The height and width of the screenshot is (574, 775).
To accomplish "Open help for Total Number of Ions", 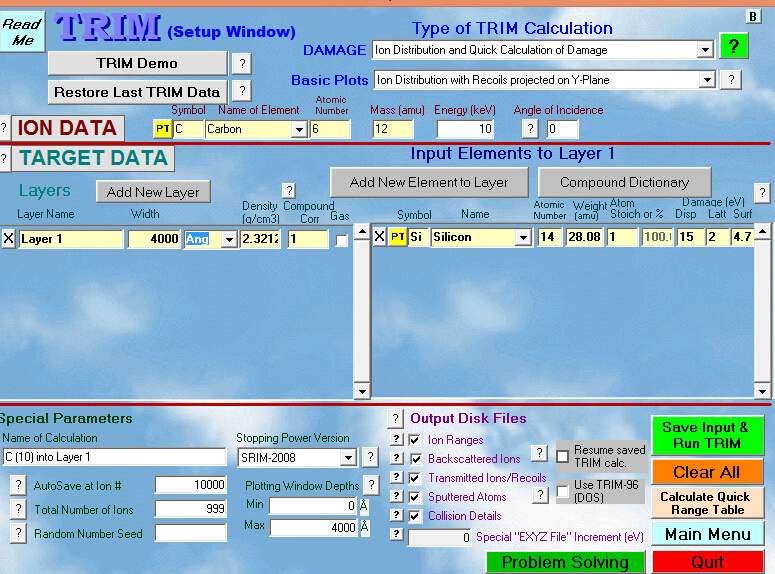I will (x=18, y=509).
